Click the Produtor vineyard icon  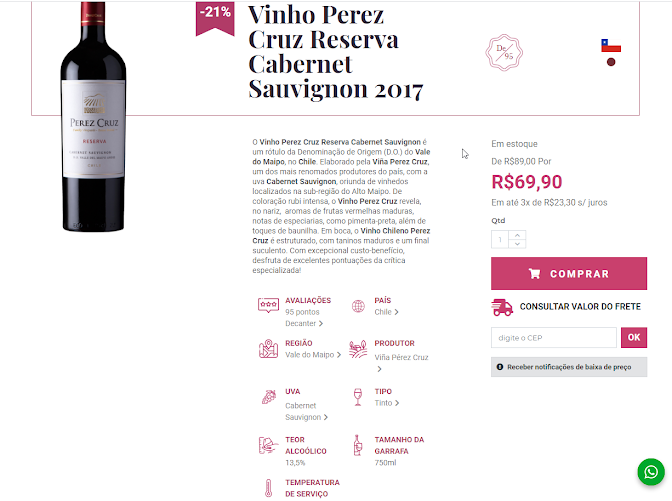pos(358,349)
